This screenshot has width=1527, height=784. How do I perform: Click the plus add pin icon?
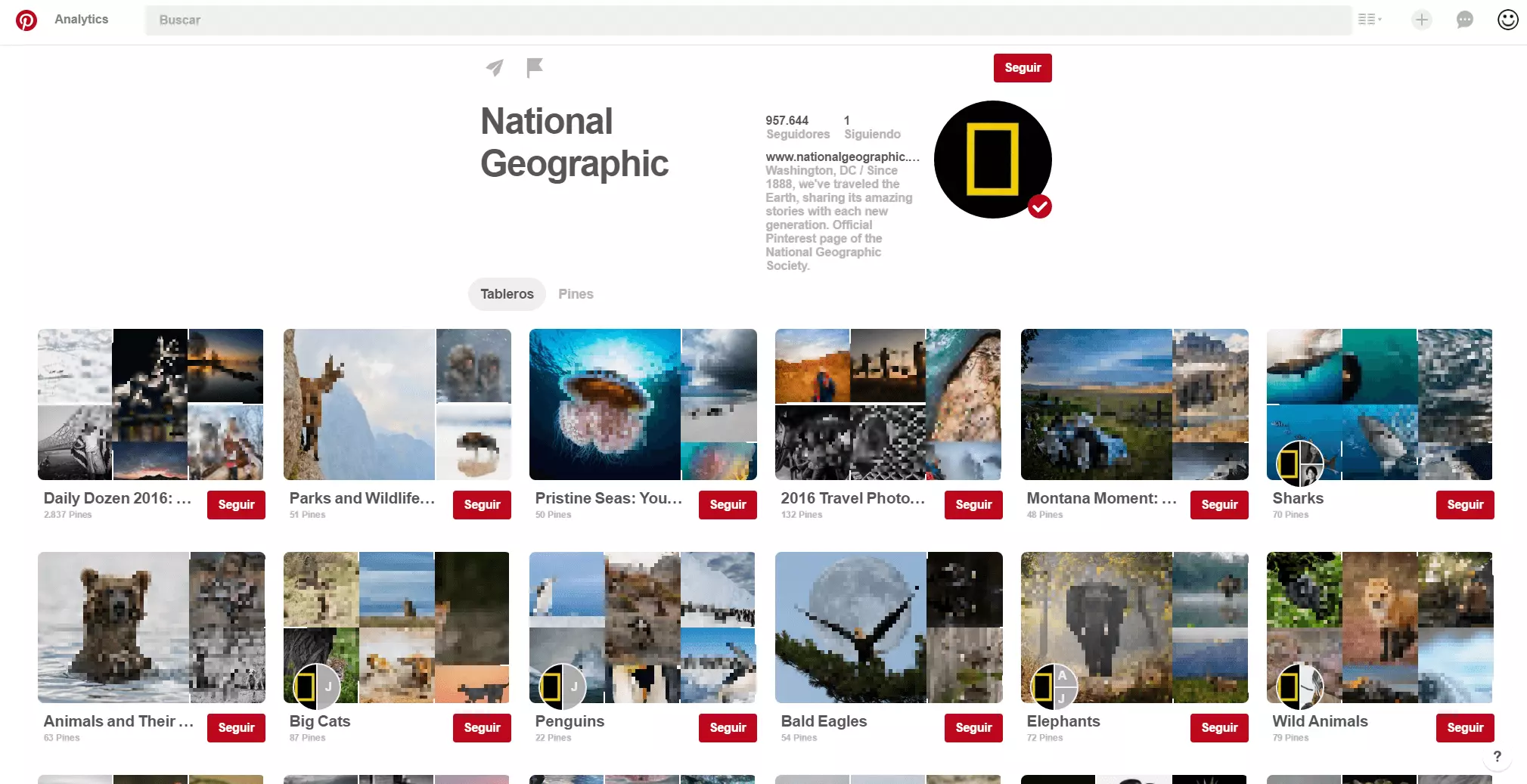click(1422, 20)
